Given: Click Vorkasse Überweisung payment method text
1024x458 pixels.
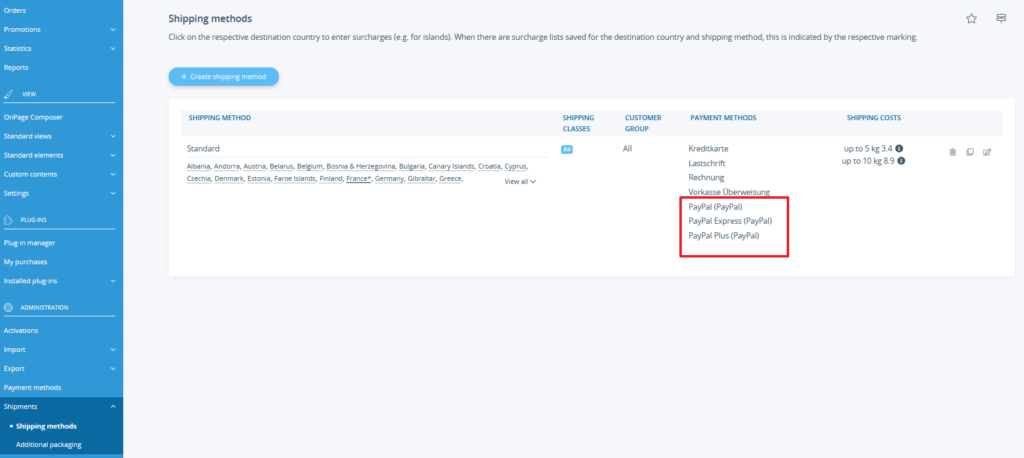Looking at the screenshot, I should pyautogui.click(x=729, y=192).
